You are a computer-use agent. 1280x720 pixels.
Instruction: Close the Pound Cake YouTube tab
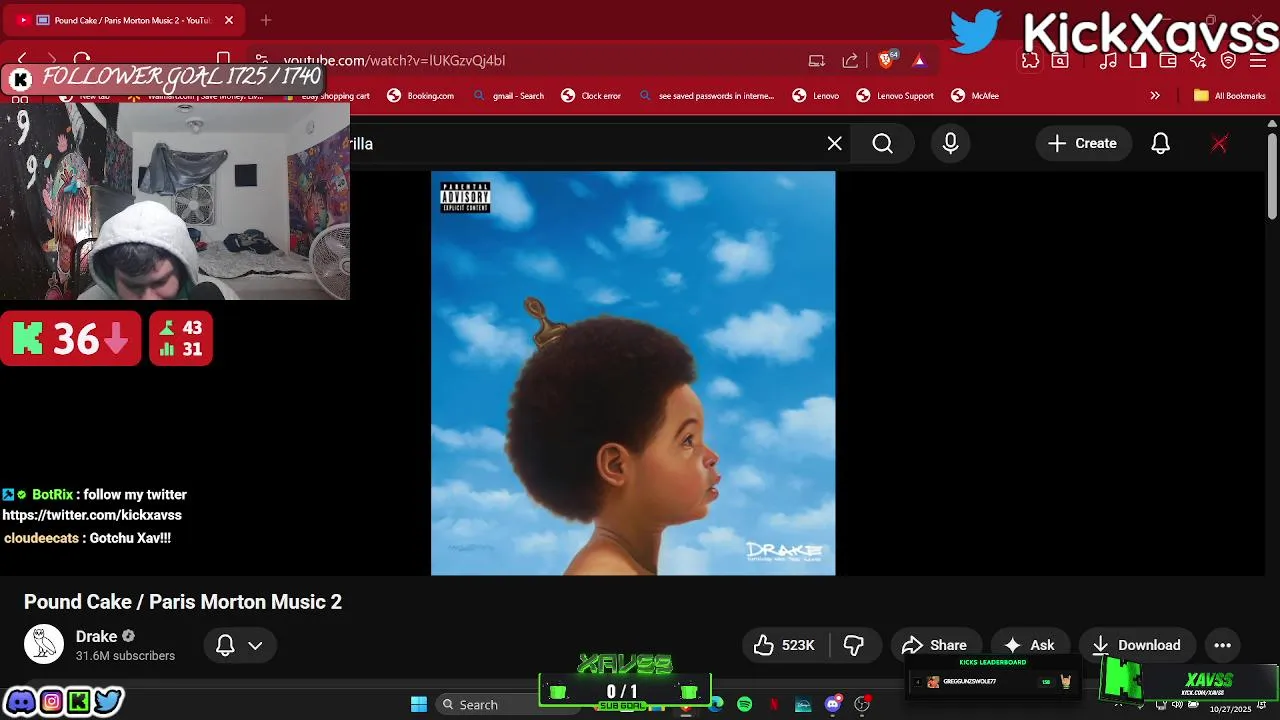(x=228, y=20)
